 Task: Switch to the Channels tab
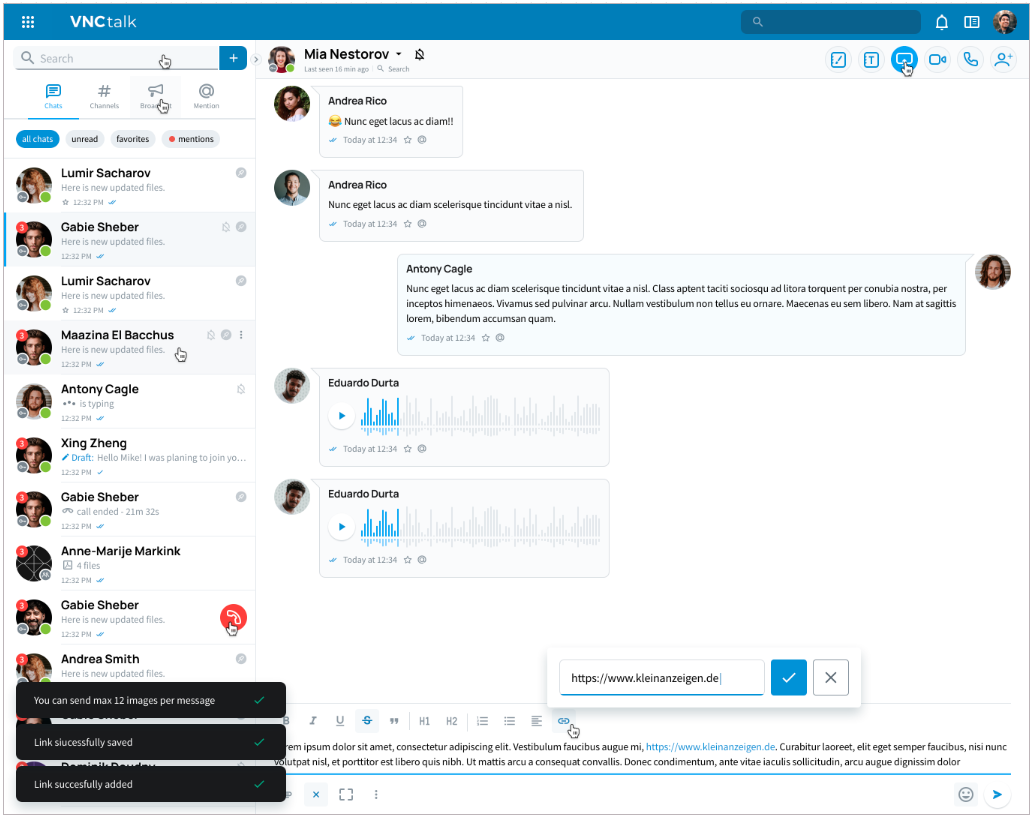tap(104, 96)
